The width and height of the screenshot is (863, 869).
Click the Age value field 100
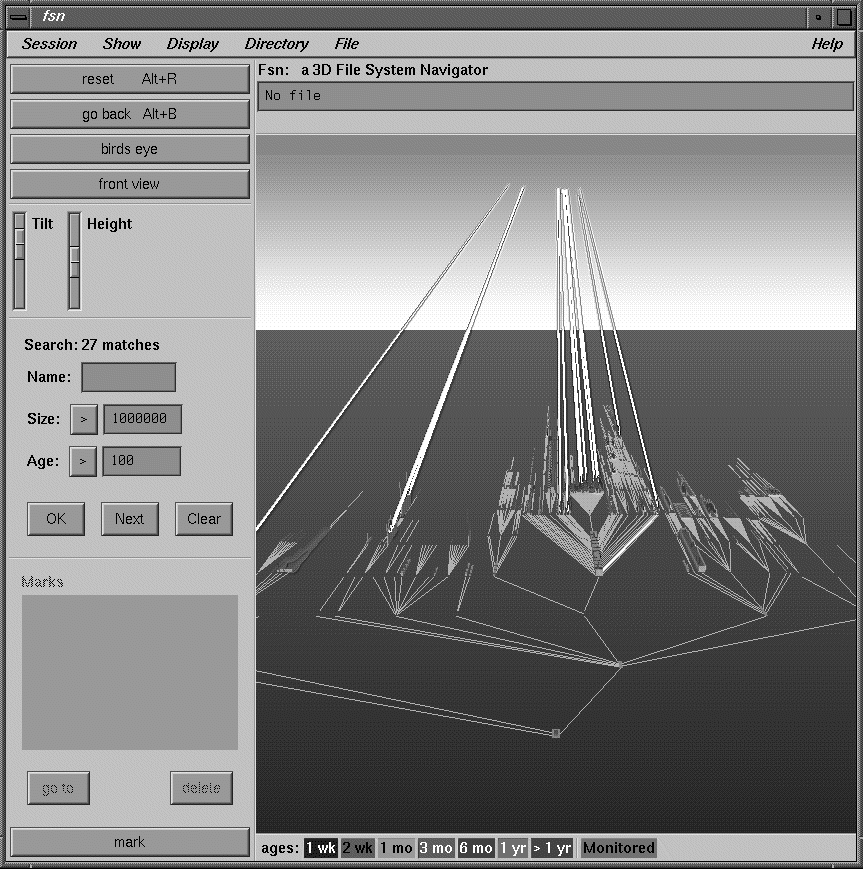pos(141,461)
